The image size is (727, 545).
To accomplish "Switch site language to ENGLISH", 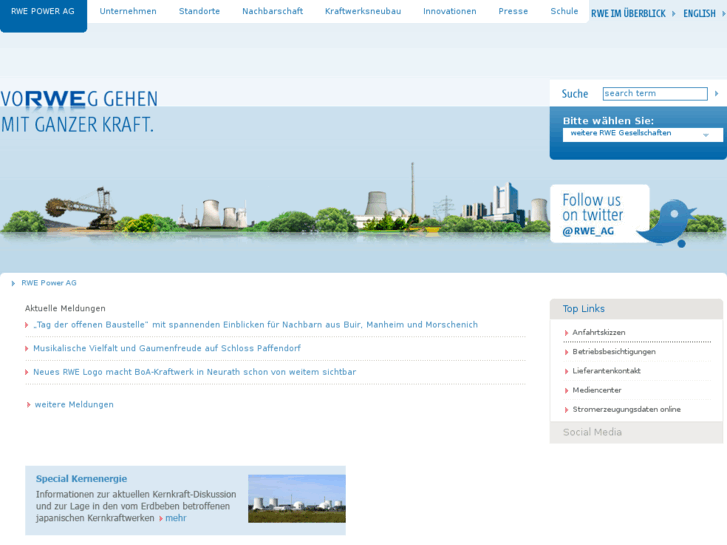I will [x=699, y=14].
